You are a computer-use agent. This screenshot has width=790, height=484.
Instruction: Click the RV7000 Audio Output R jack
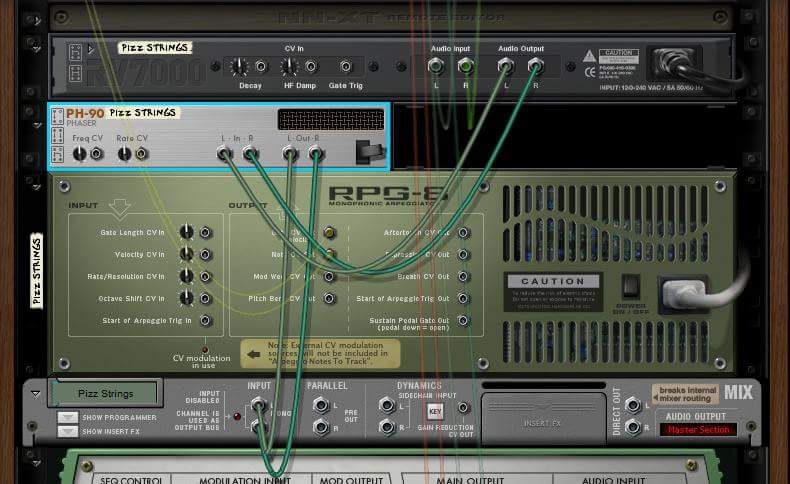tap(536, 66)
